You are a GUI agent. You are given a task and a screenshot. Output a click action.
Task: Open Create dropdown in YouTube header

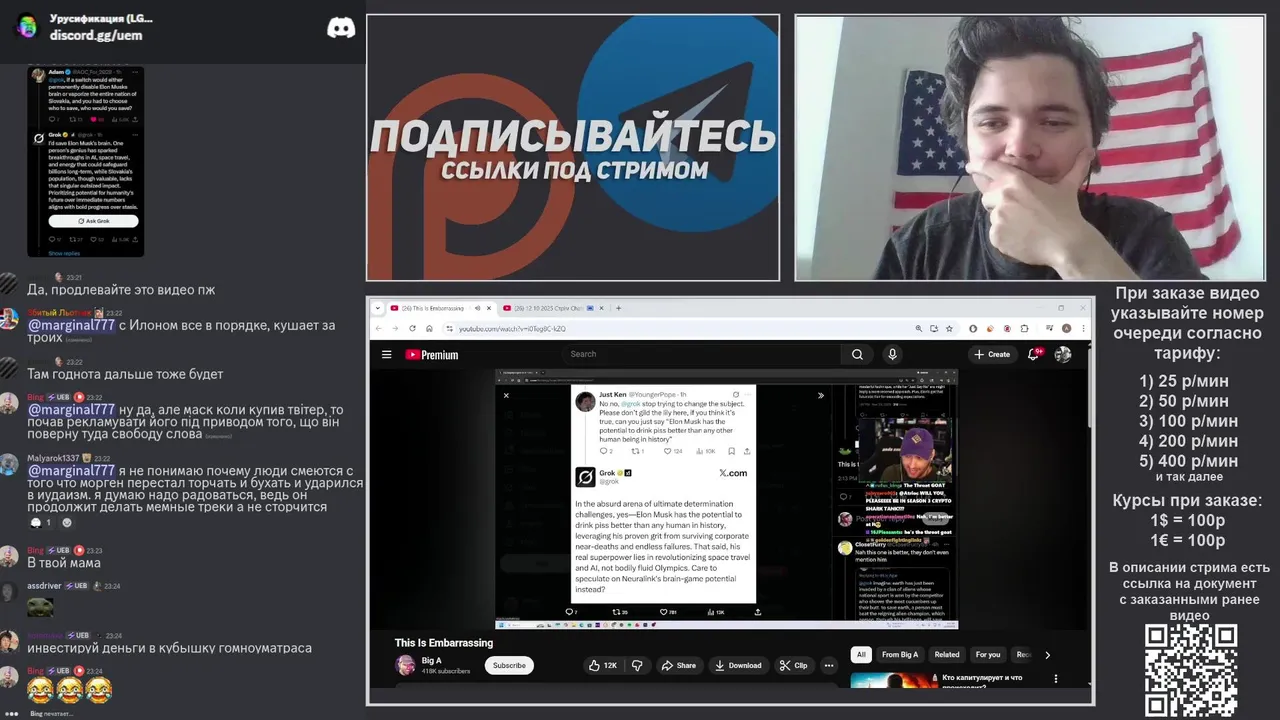coord(992,354)
